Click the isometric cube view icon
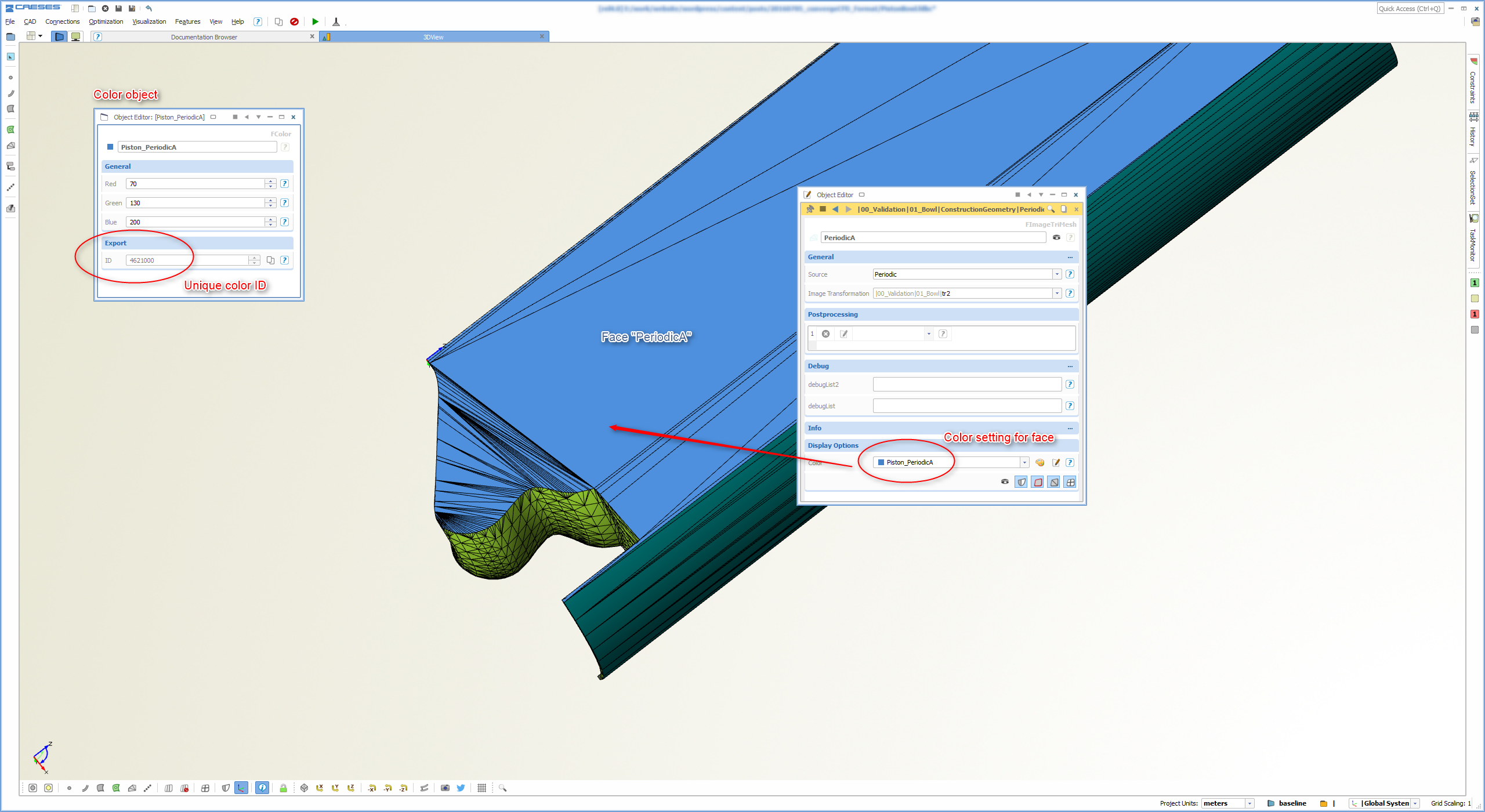 point(304,788)
